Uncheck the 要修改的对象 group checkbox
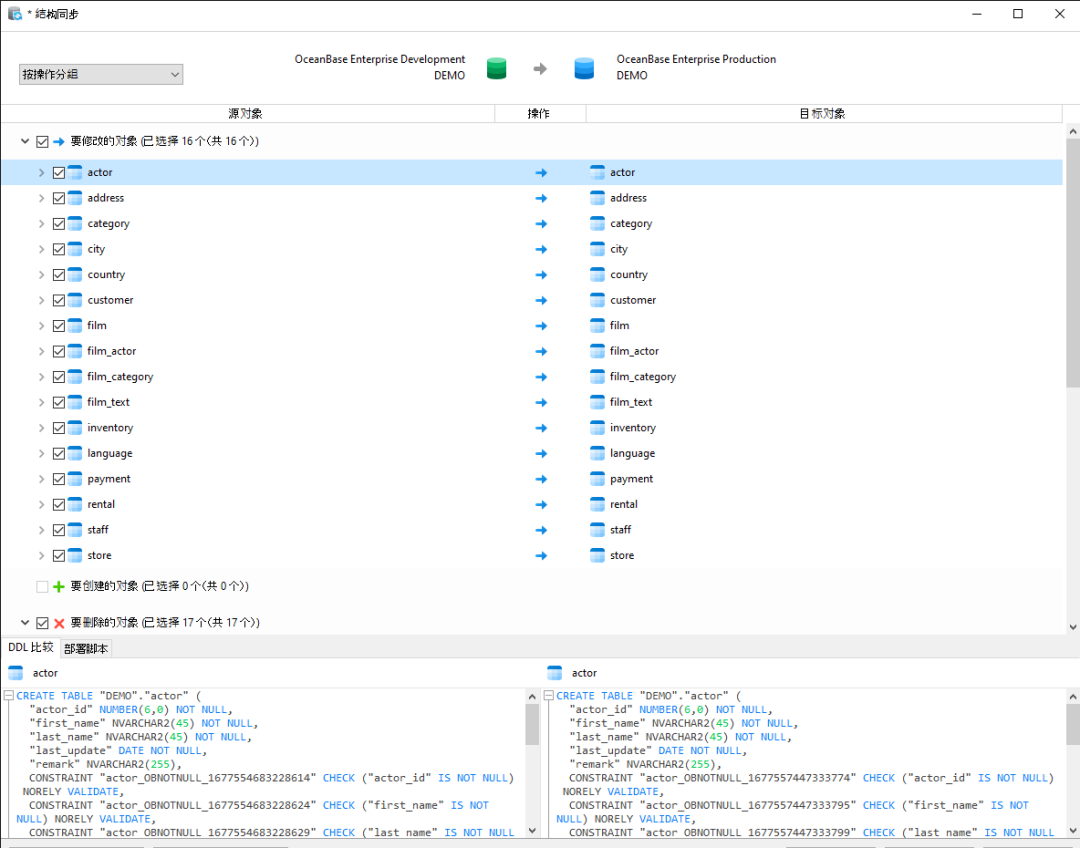The height and width of the screenshot is (848, 1080). [42, 141]
